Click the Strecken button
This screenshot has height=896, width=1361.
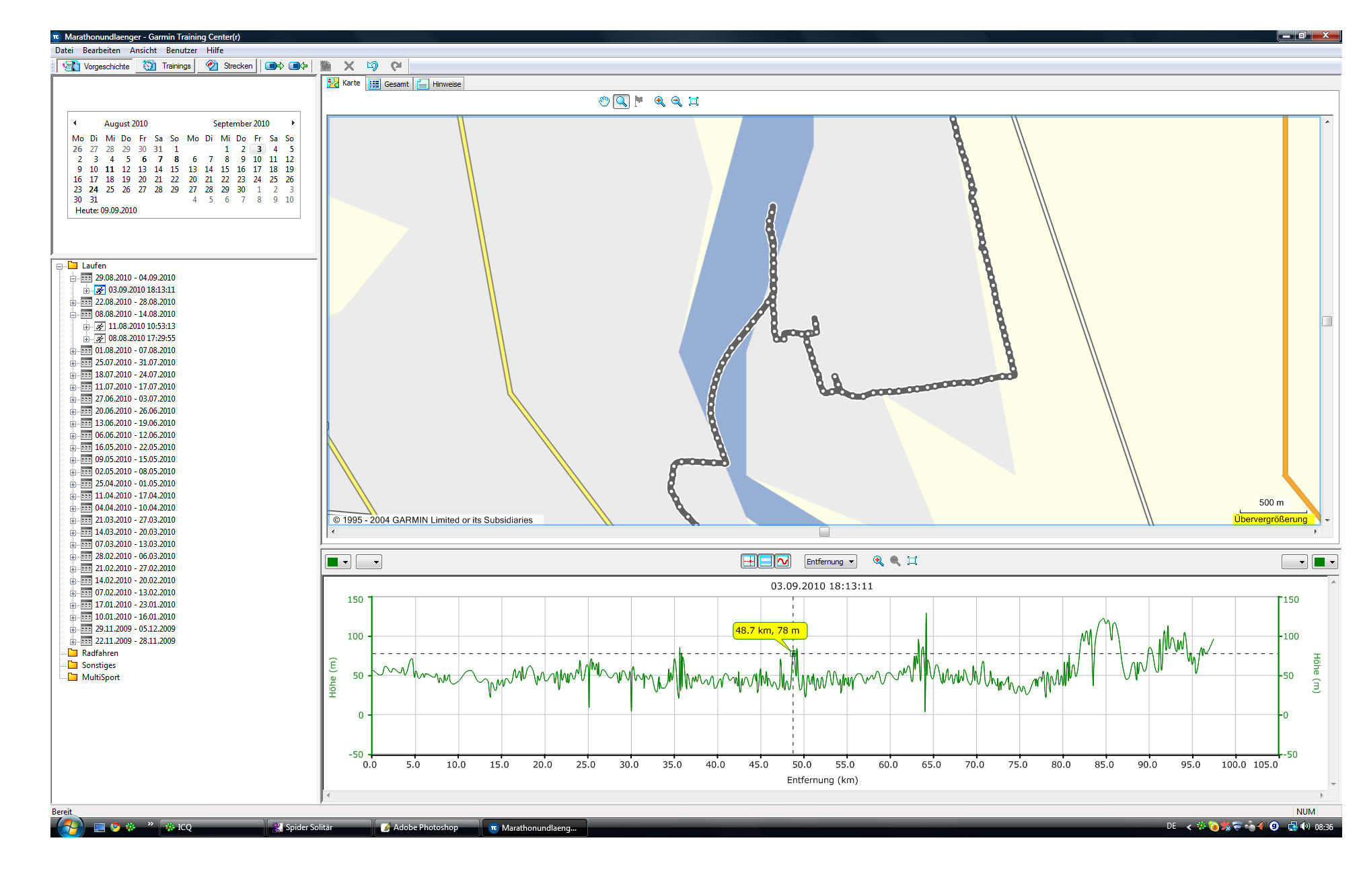point(230,66)
